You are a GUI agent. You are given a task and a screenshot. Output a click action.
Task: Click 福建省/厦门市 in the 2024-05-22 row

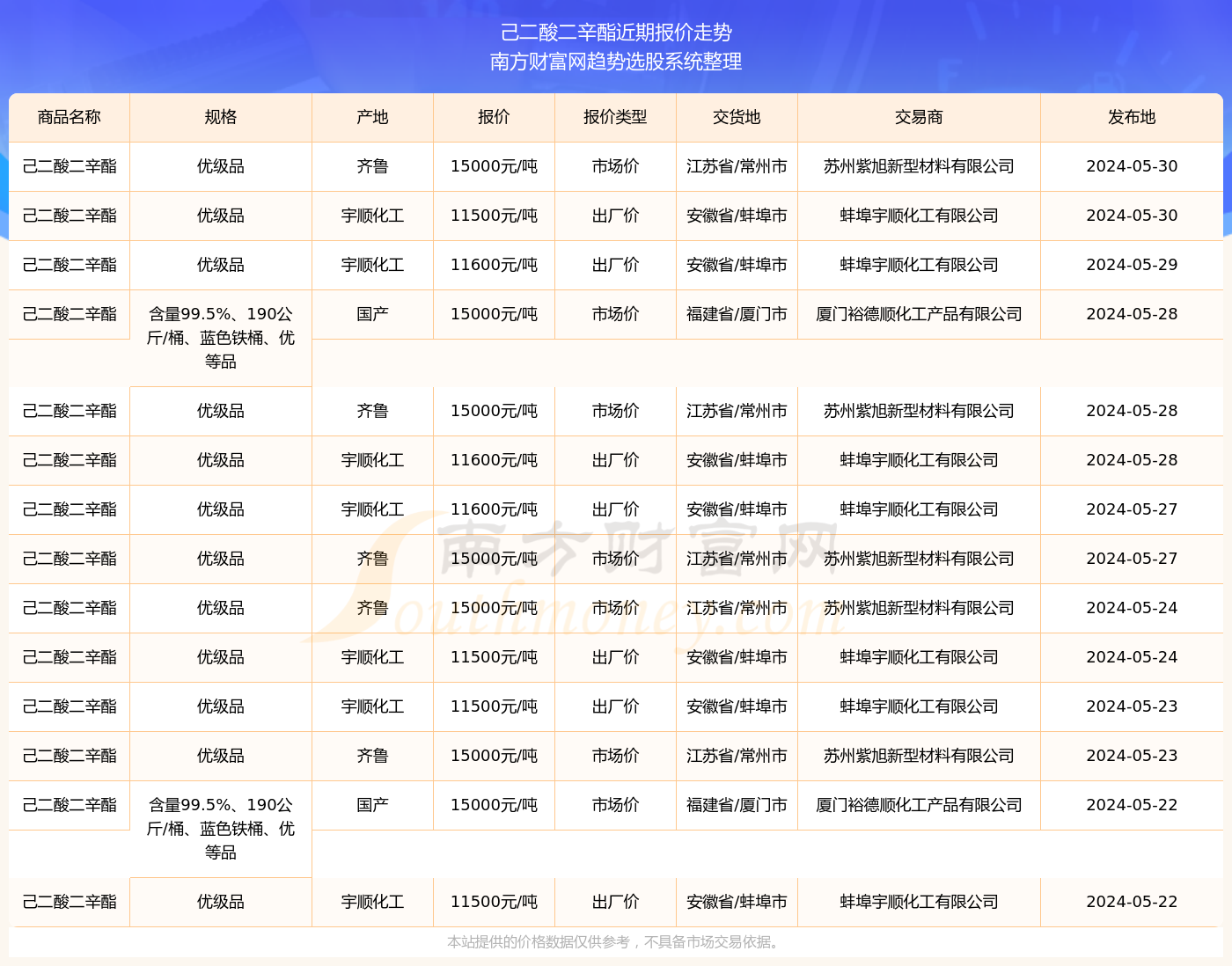(x=737, y=805)
